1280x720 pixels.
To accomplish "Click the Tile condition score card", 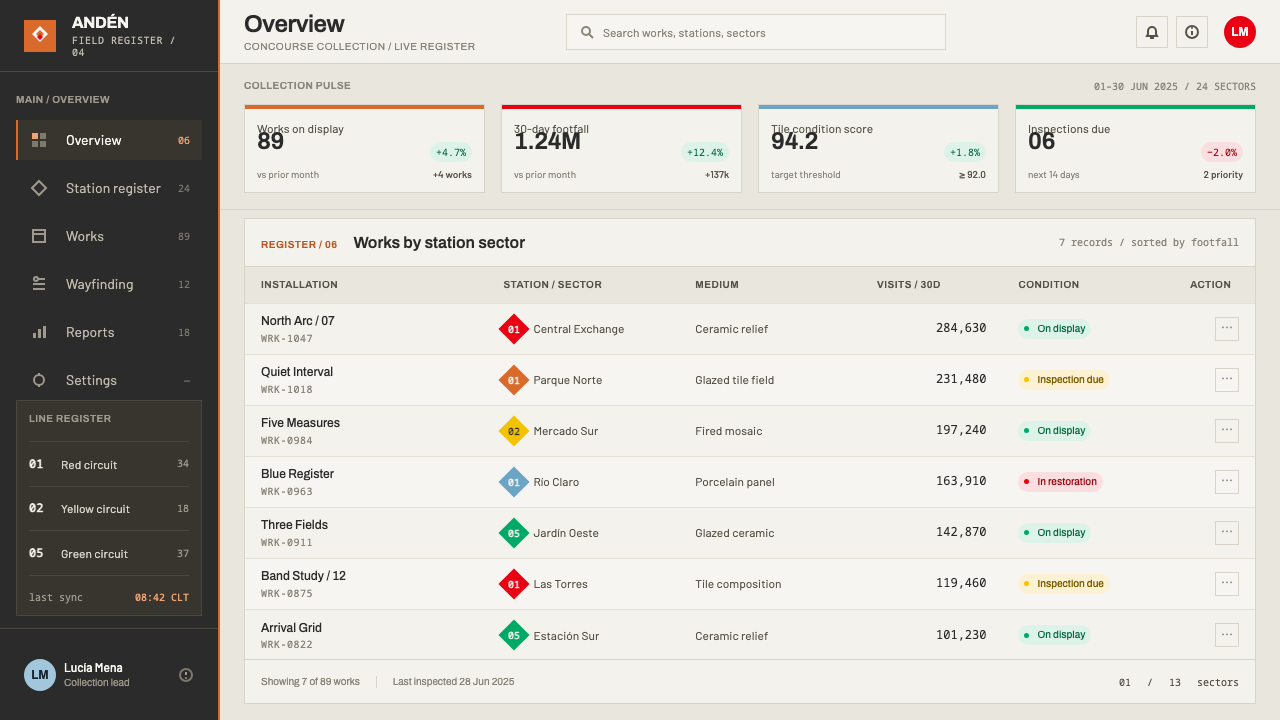I will pos(878,149).
